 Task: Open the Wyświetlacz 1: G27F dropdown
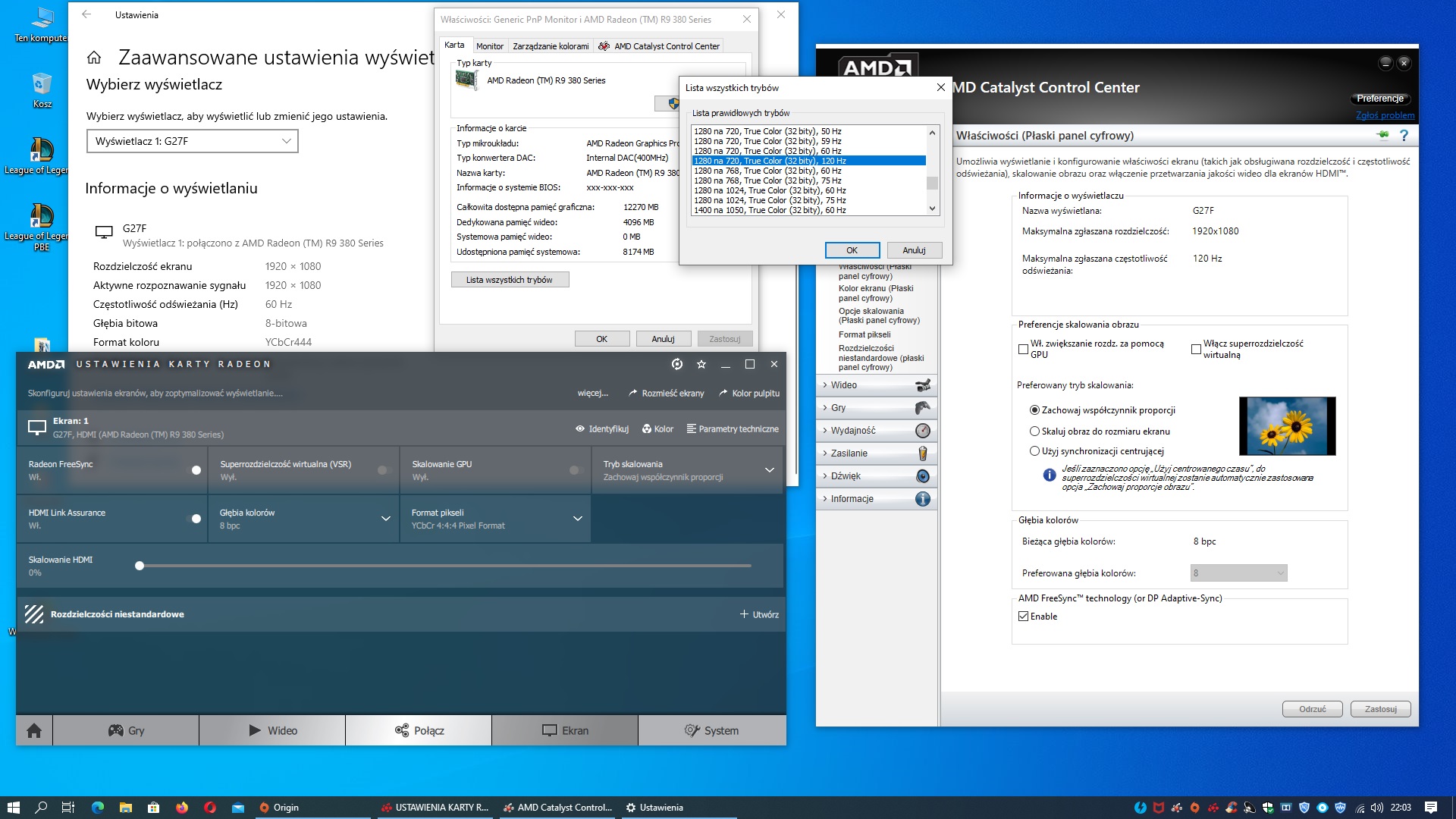(x=192, y=141)
